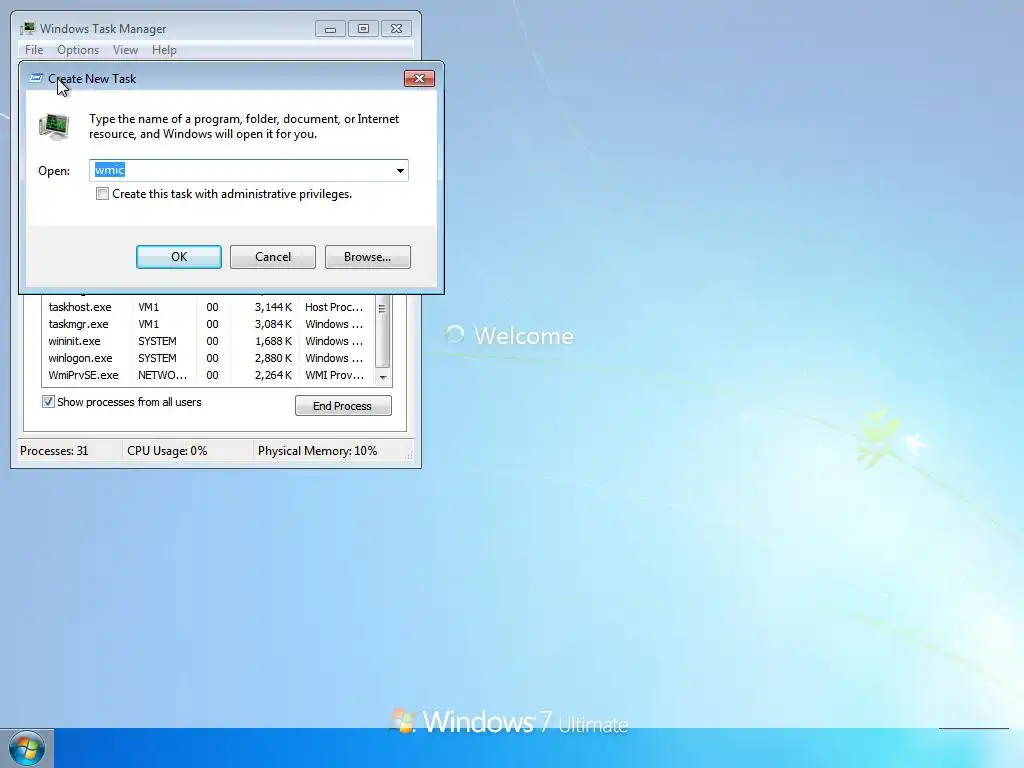Confirm with the OK button
This screenshot has width=1024, height=768.
point(179,257)
